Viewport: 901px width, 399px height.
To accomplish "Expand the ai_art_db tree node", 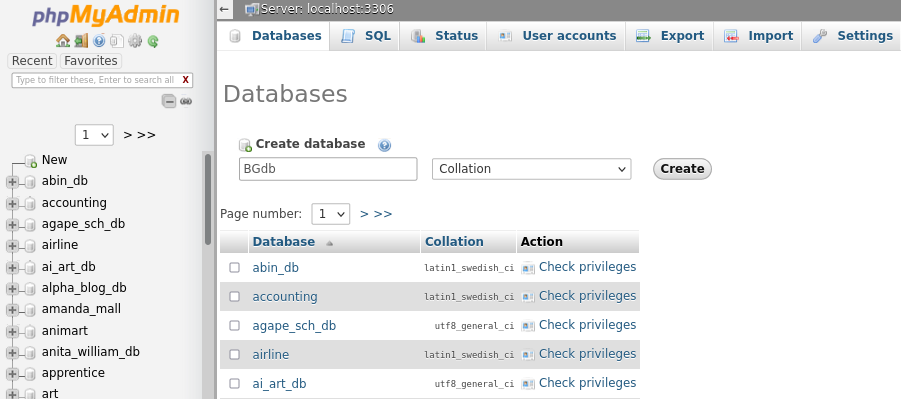I will point(12,268).
